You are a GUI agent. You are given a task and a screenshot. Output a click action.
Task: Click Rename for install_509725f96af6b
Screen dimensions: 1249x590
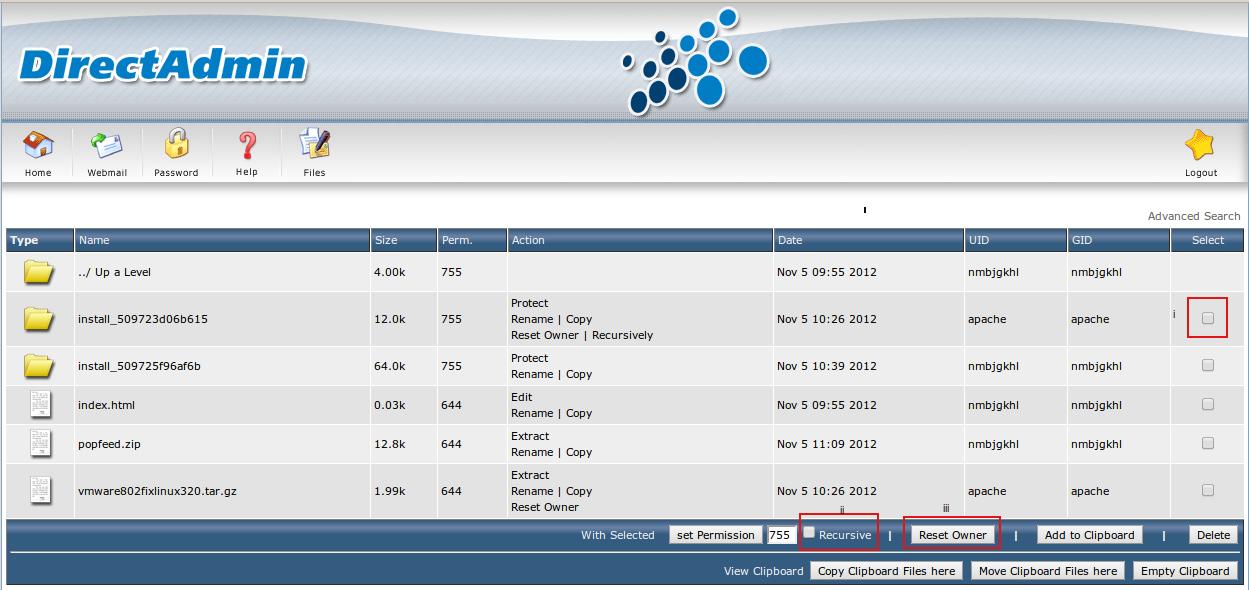tap(532, 374)
